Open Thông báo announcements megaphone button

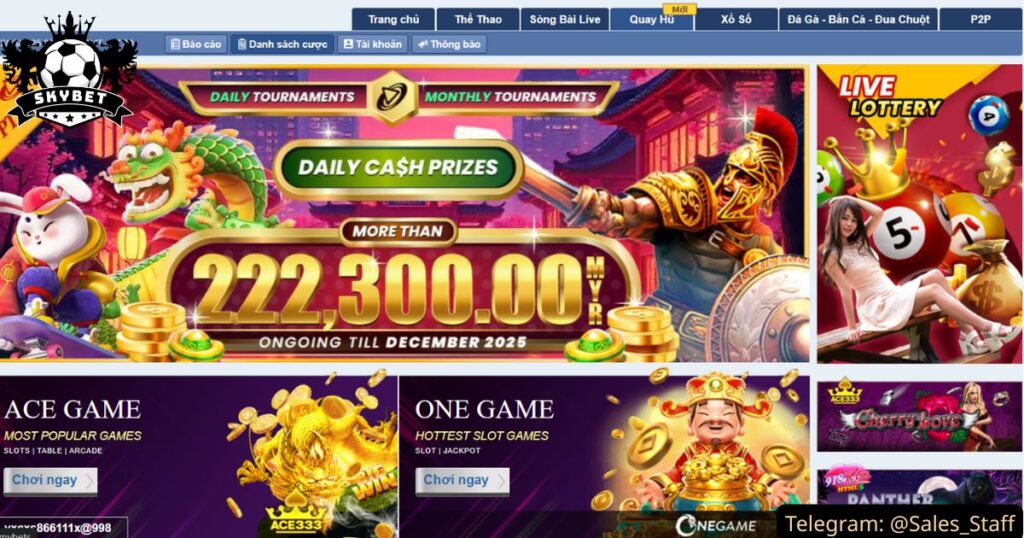[449, 44]
